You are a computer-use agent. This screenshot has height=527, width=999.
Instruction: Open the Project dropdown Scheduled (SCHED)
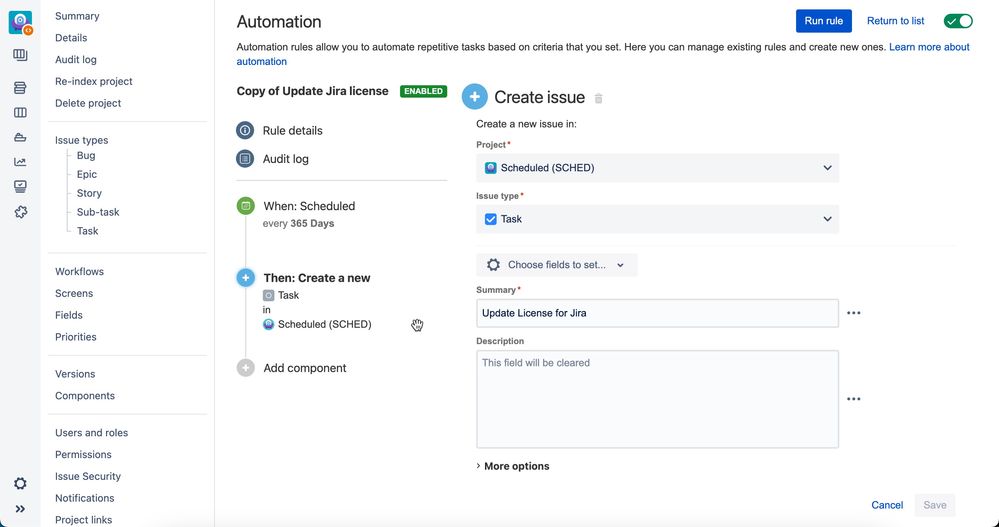tap(658, 168)
